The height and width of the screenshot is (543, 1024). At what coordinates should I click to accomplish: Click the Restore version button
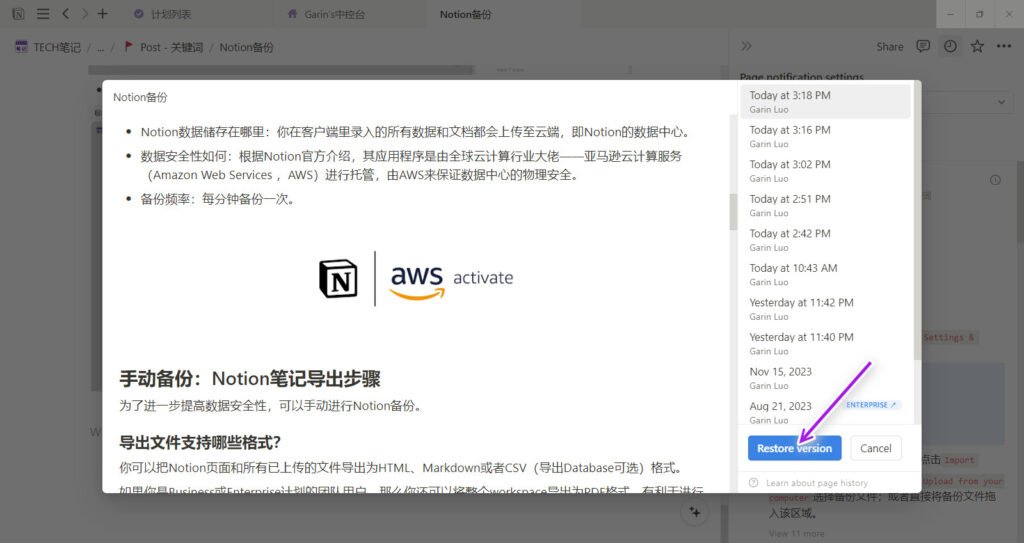click(794, 448)
